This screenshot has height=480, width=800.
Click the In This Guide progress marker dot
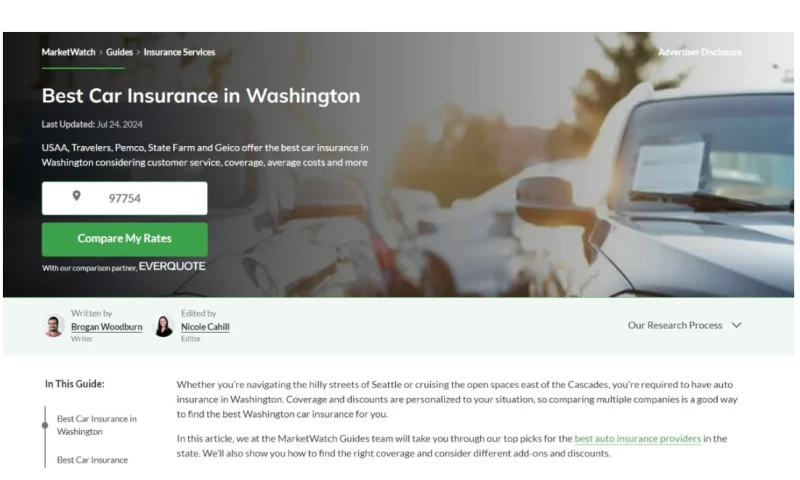45,425
